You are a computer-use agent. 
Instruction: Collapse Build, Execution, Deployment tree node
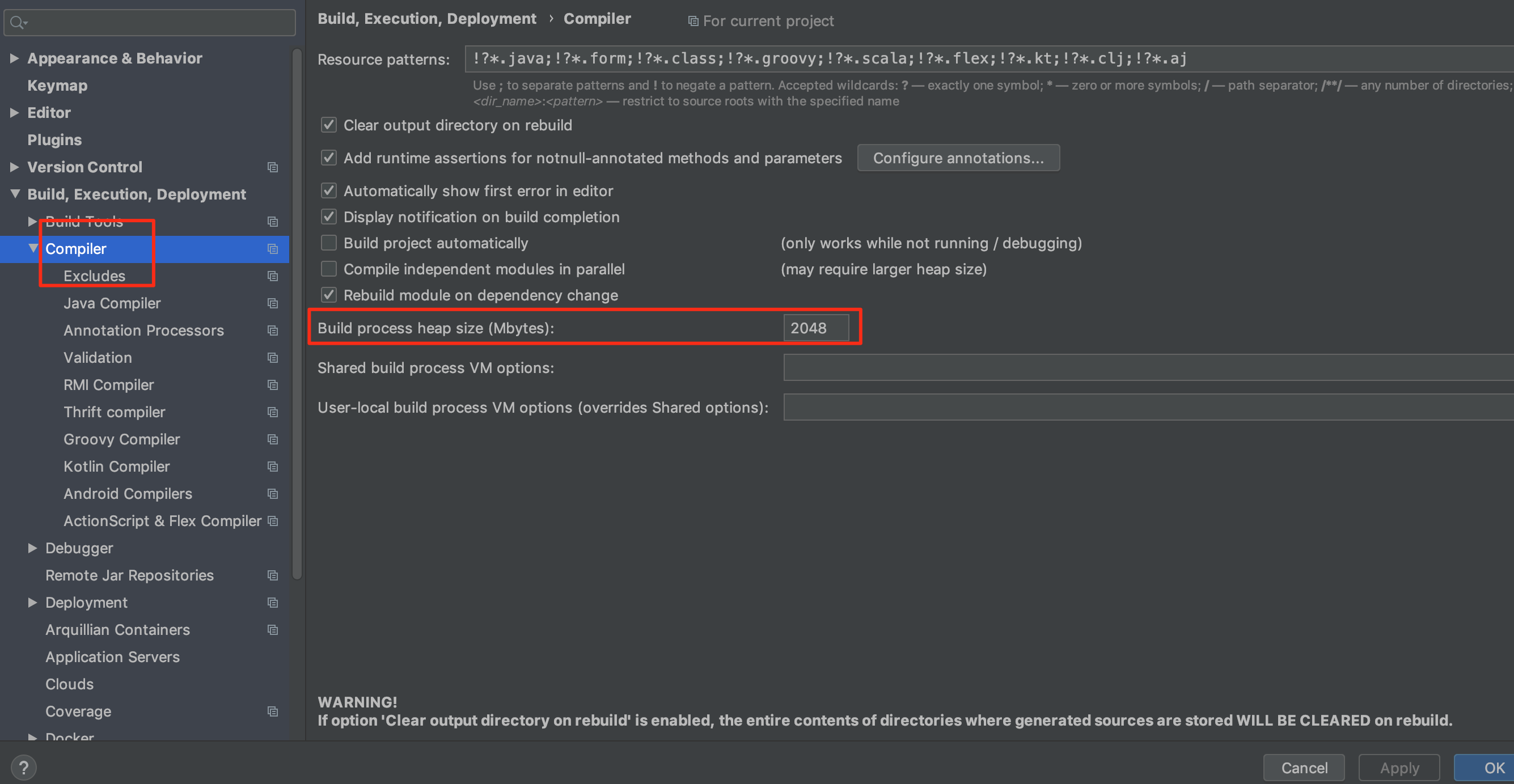click(15, 194)
